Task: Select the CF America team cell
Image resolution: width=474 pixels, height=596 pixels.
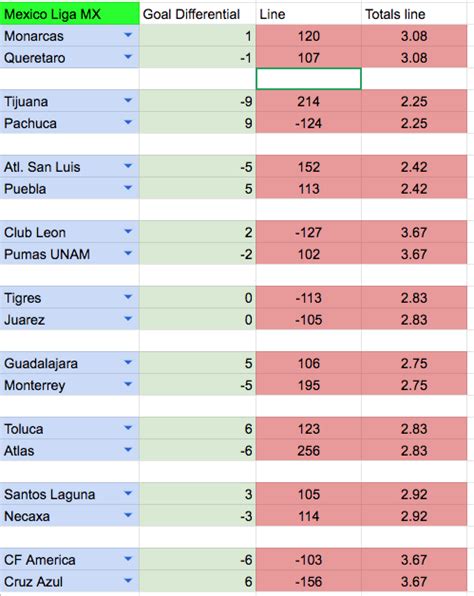Action: pos(70,560)
